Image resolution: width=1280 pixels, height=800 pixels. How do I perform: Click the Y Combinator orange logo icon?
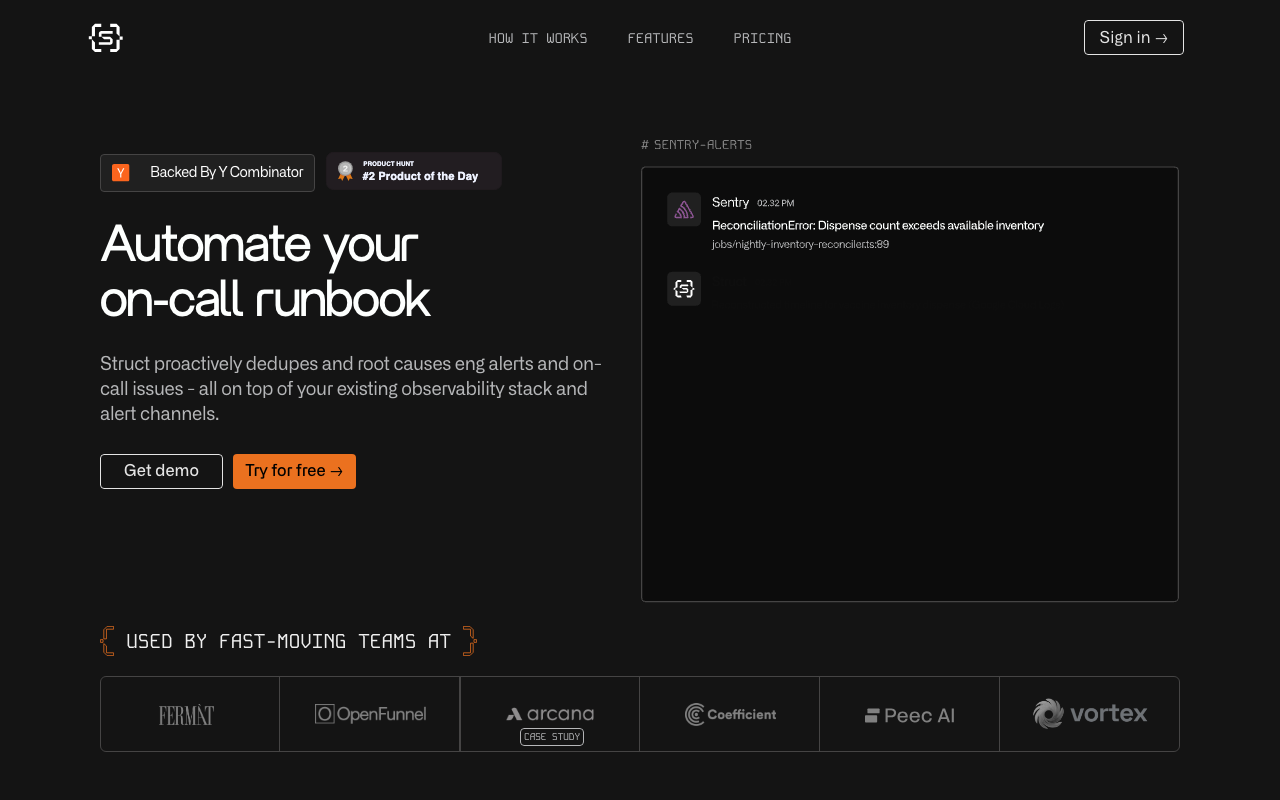pos(121,173)
